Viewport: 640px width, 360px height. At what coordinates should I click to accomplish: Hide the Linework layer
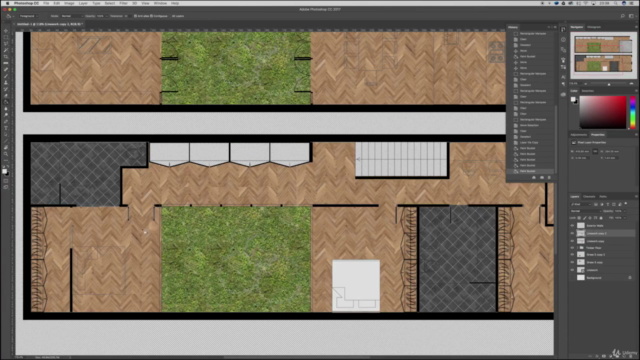(x=572, y=270)
